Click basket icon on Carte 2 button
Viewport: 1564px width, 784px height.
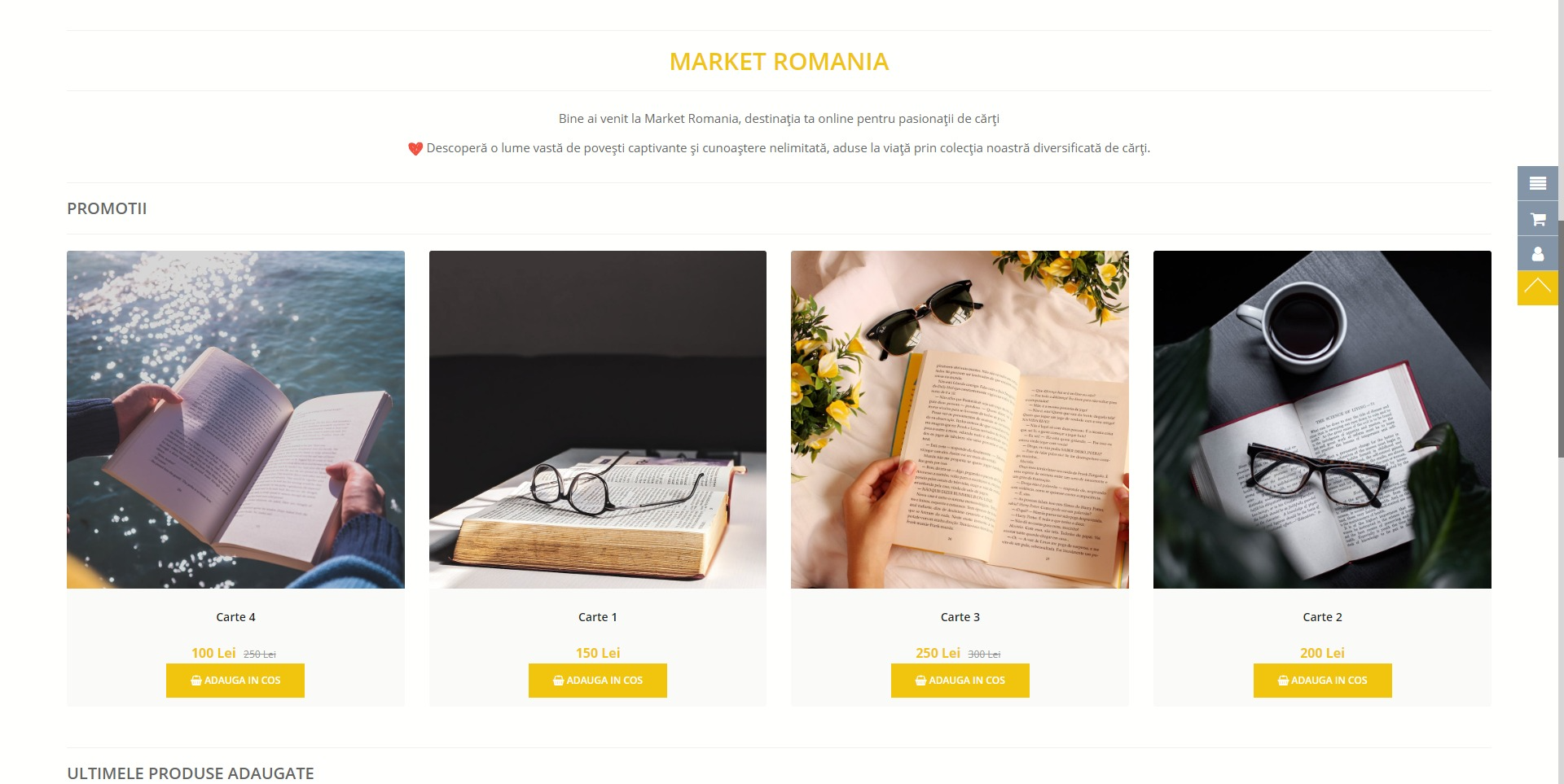tap(1283, 681)
